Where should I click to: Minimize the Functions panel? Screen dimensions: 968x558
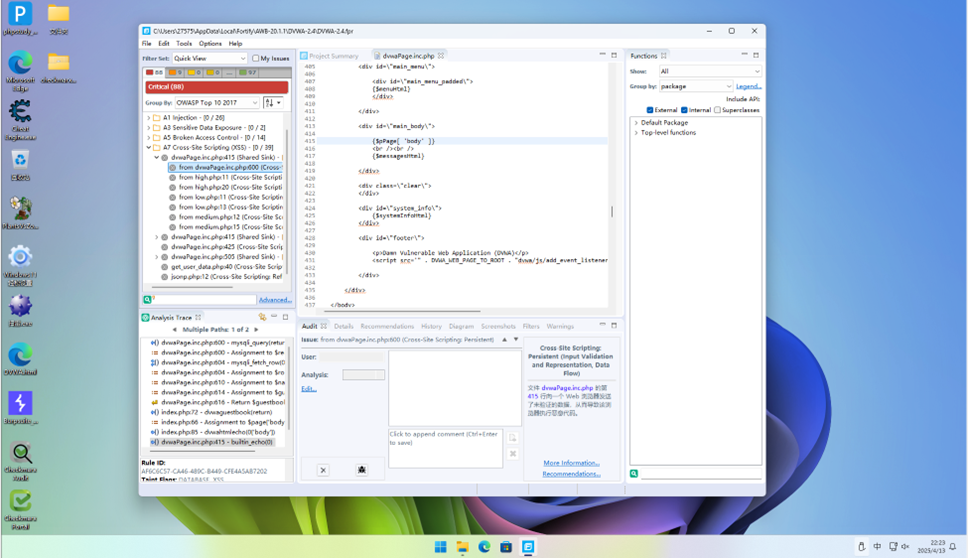(x=745, y=55)
